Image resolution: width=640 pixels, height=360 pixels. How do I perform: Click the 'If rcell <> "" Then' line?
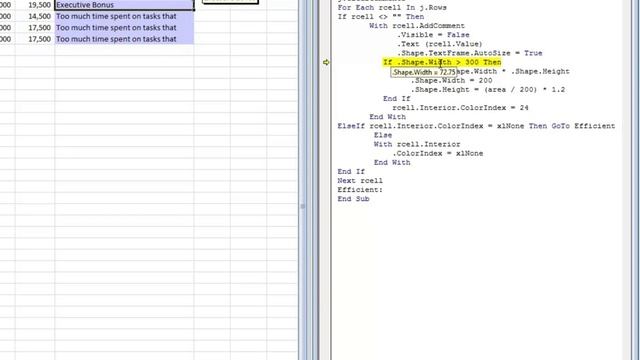tap(381, 17)
